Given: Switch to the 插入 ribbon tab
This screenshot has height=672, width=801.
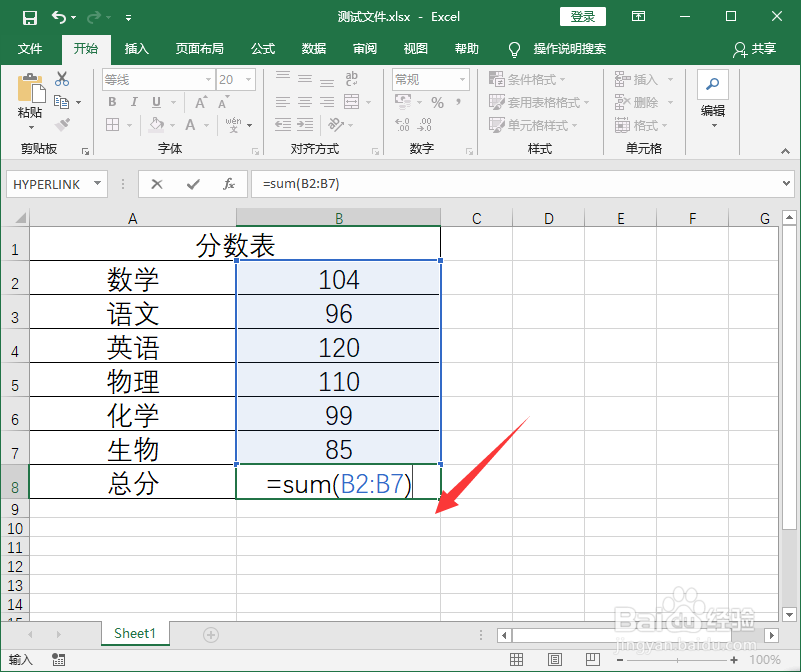Looking at the screenshot, I should pos(136,49).
